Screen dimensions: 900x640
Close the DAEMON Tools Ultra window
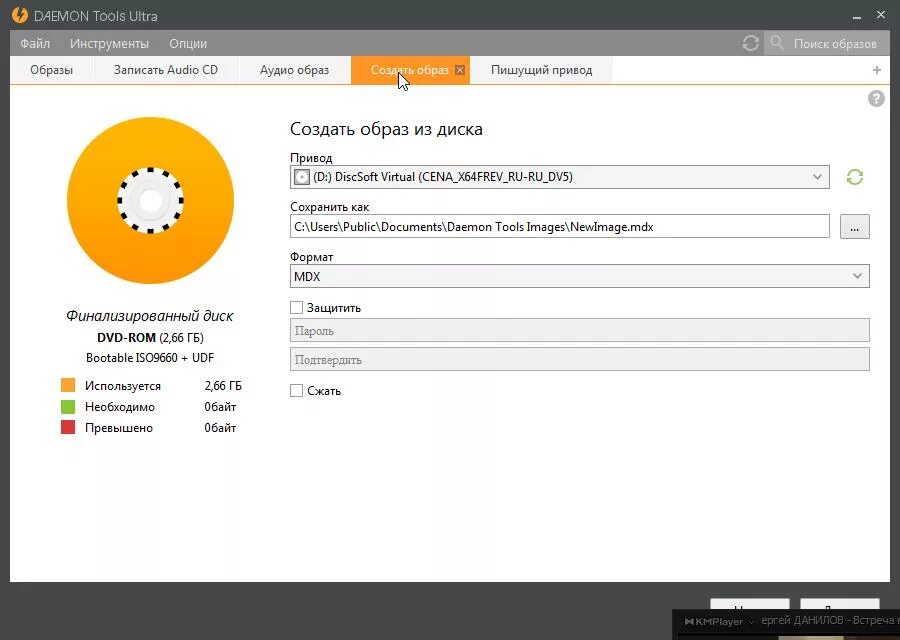[880, 15]
